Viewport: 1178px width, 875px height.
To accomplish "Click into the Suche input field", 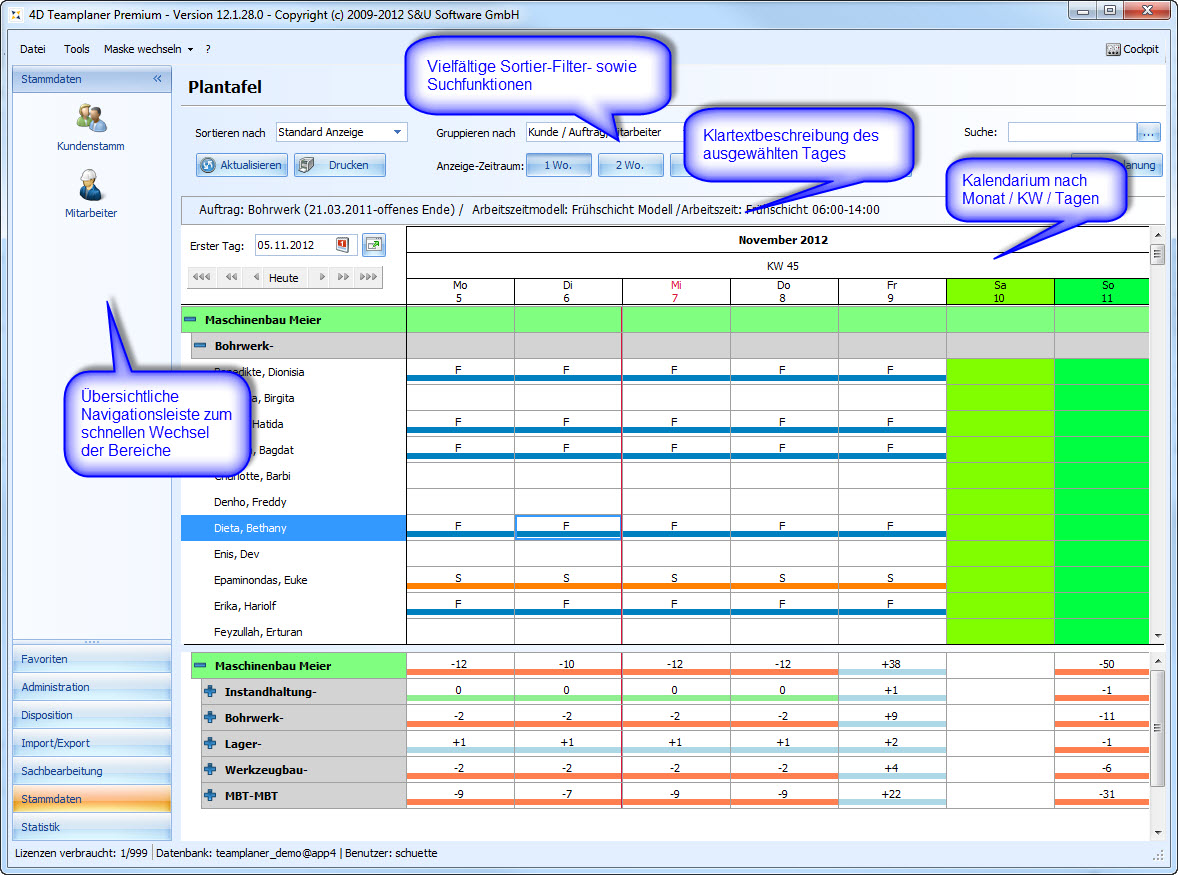I will coord(1071,132).
